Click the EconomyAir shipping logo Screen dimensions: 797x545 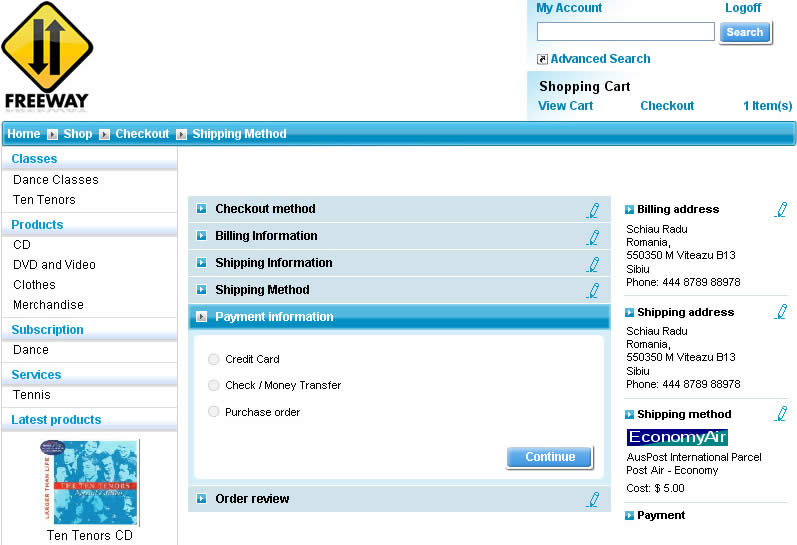(x=677, y=437)
